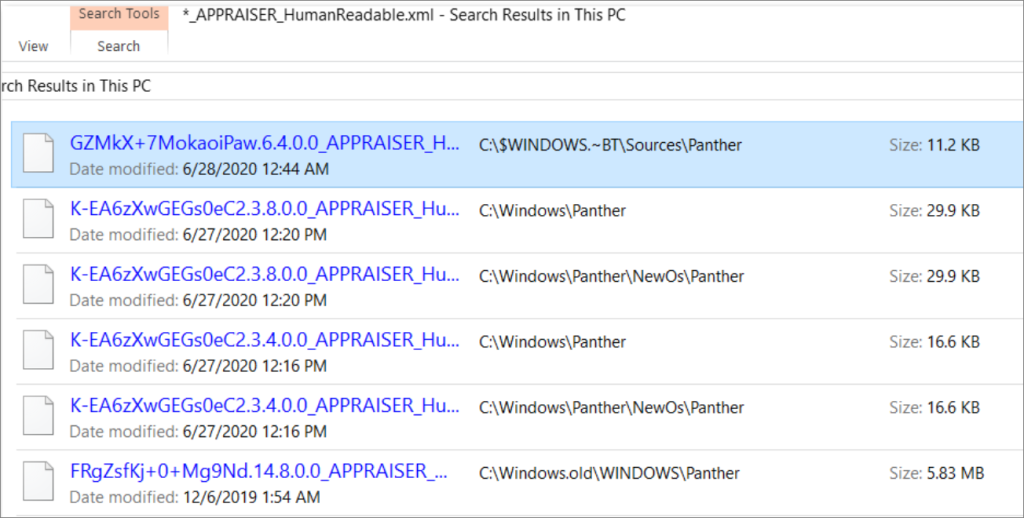Click the C:\$WINDOWS.~BT\Sources\Panther folder path
Screen dimensions: 1024x518
coord(610,145)
